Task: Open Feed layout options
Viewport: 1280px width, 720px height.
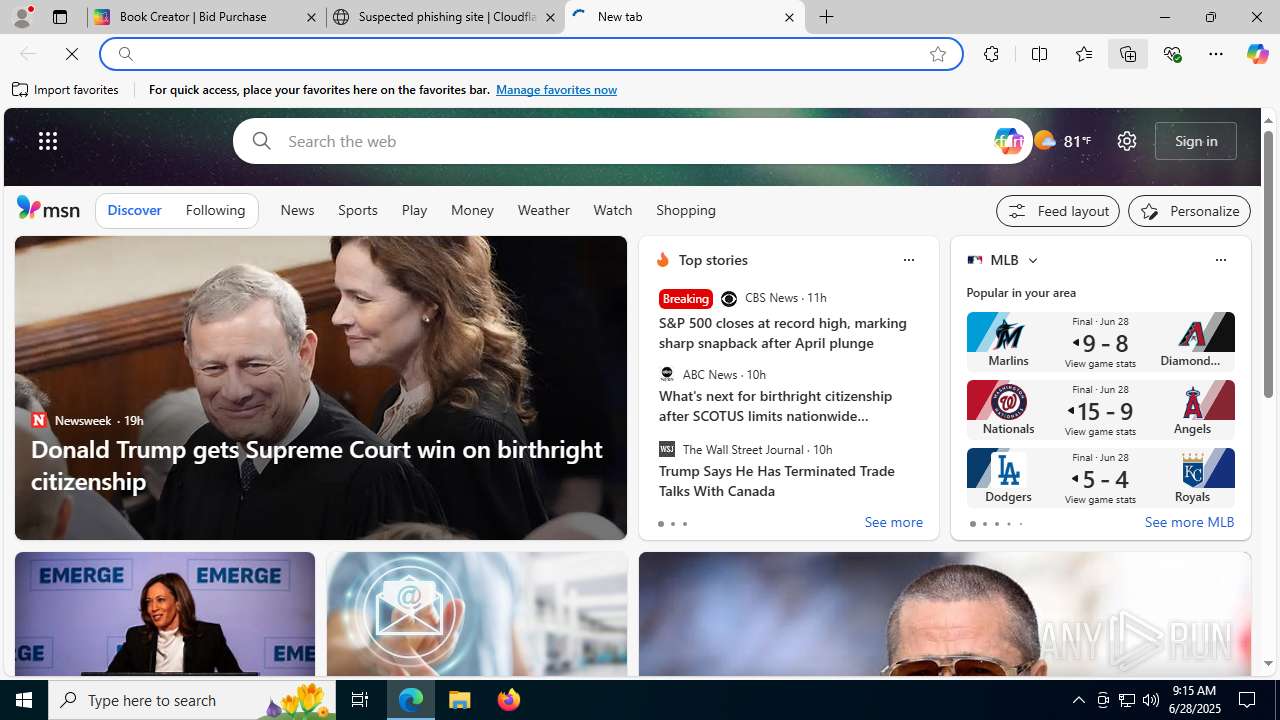Action: click(x=1058, y=211)
